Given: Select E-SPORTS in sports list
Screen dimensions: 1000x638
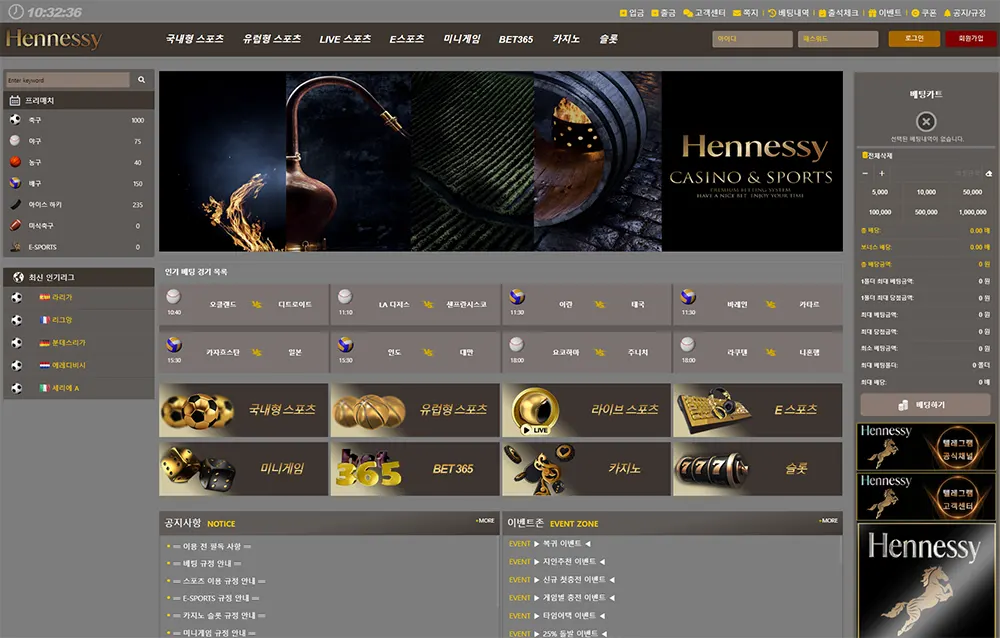Looking at the screenshot, I should 78,247.
